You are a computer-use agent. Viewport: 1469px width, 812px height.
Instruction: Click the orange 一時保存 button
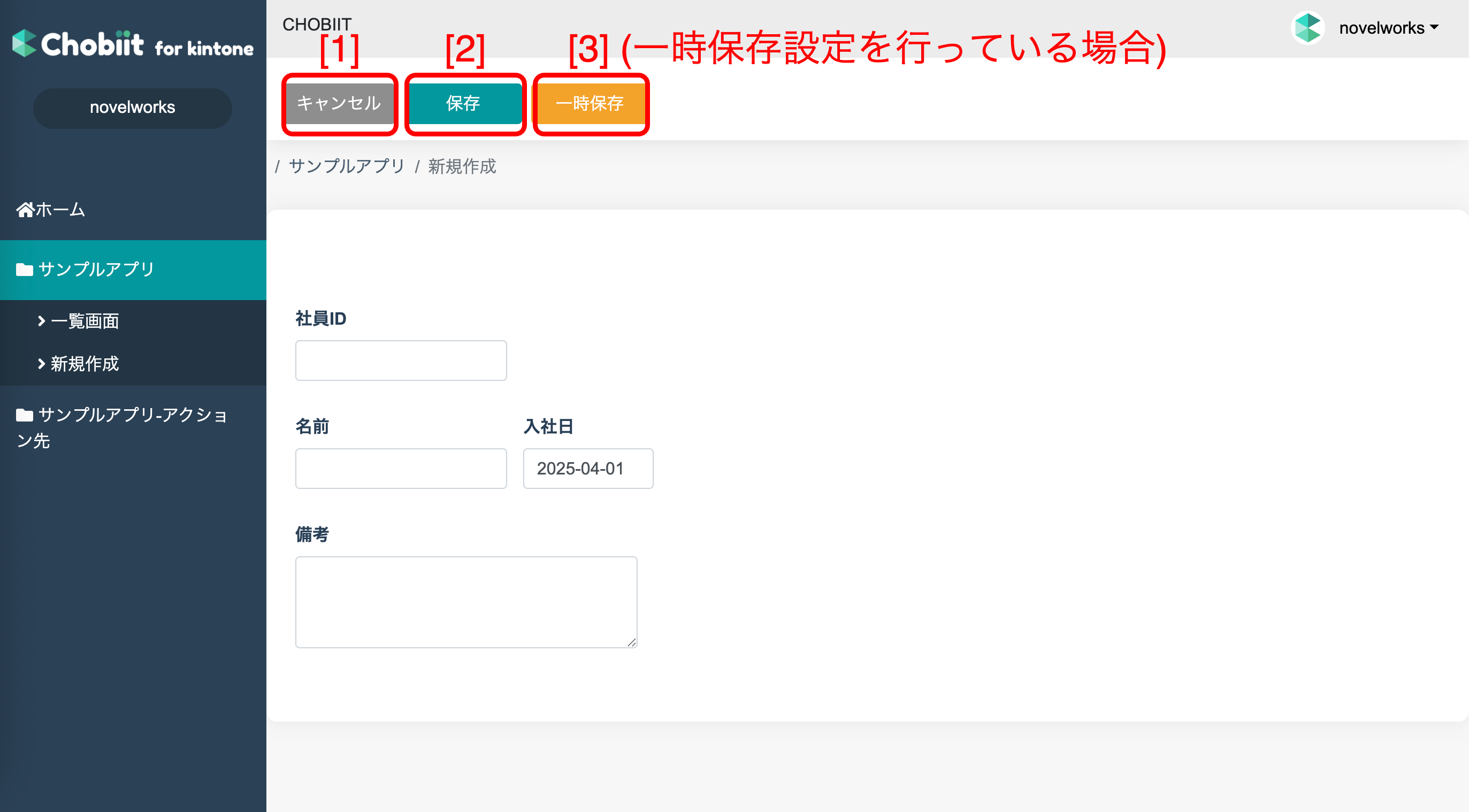click(x=590, y=103)
